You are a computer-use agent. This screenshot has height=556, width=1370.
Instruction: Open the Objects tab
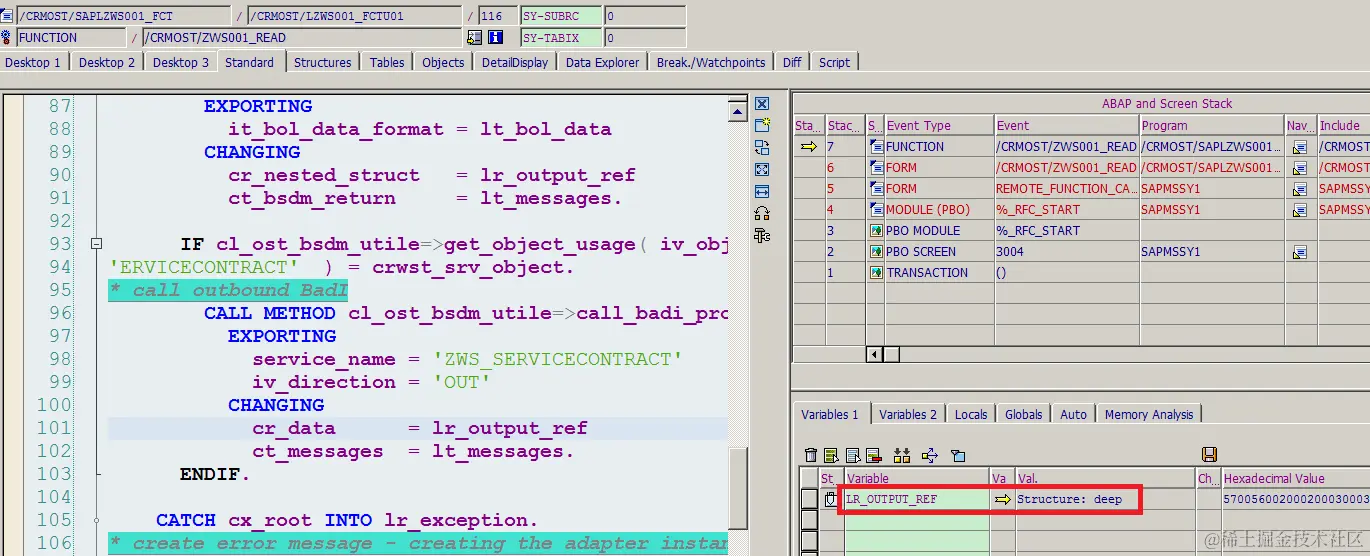443,62
